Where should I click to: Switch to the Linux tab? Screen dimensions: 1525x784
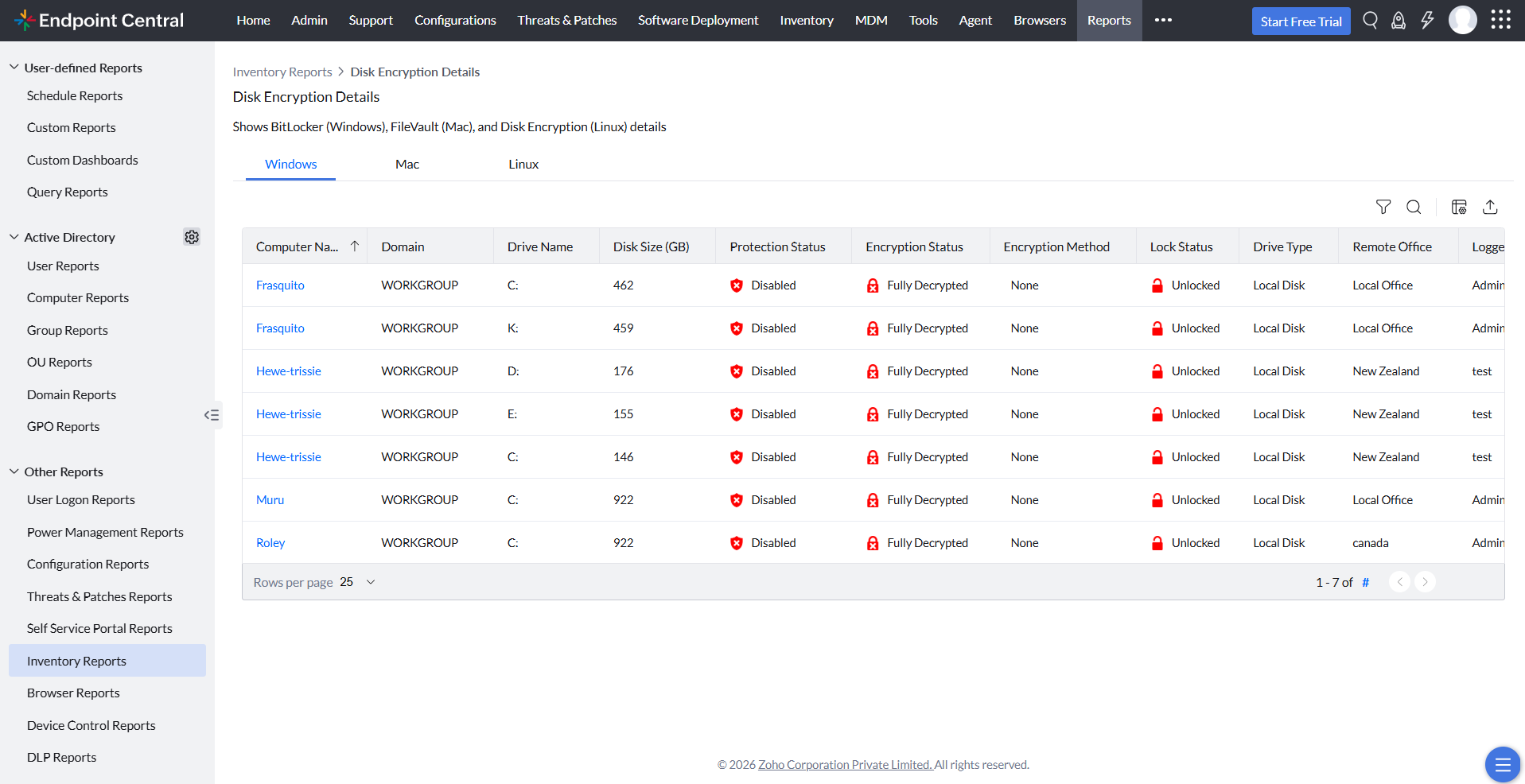(x=523, y=164)
